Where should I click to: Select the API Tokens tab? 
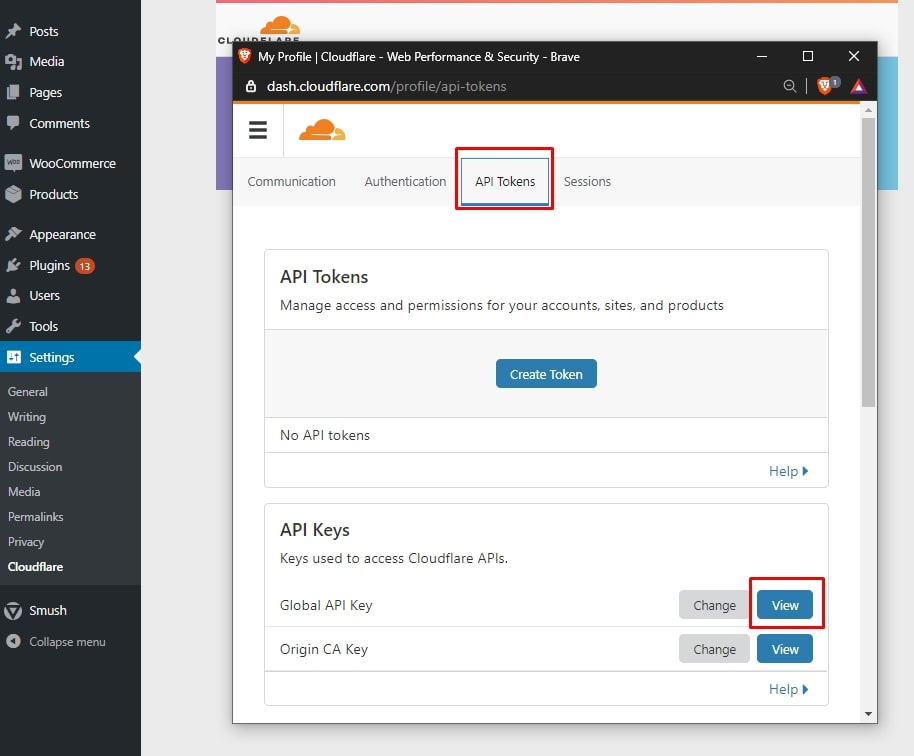click(505, 181)
